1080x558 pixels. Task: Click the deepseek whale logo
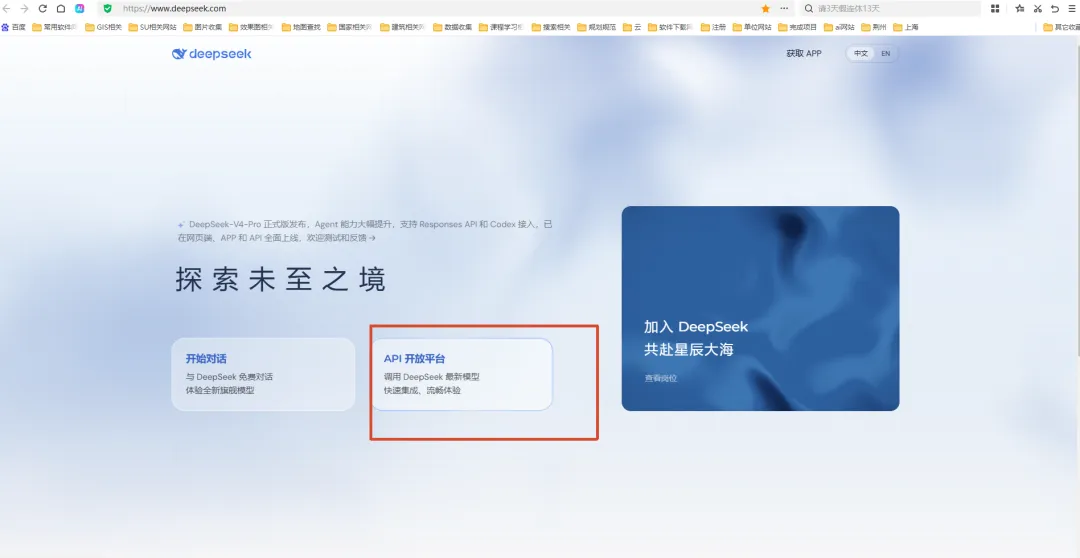click(211, 54)
